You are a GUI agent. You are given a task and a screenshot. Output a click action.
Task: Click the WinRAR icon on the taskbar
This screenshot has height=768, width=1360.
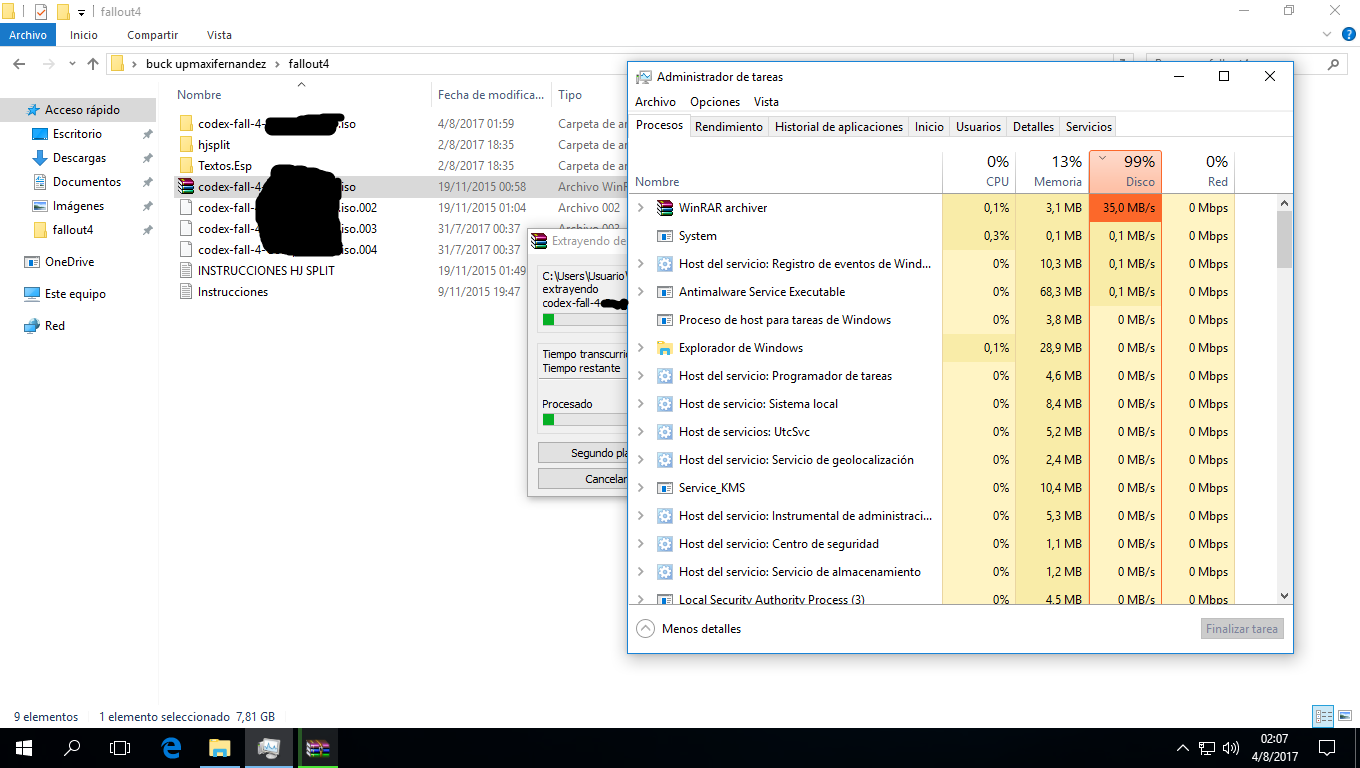(x=318, y=747)
